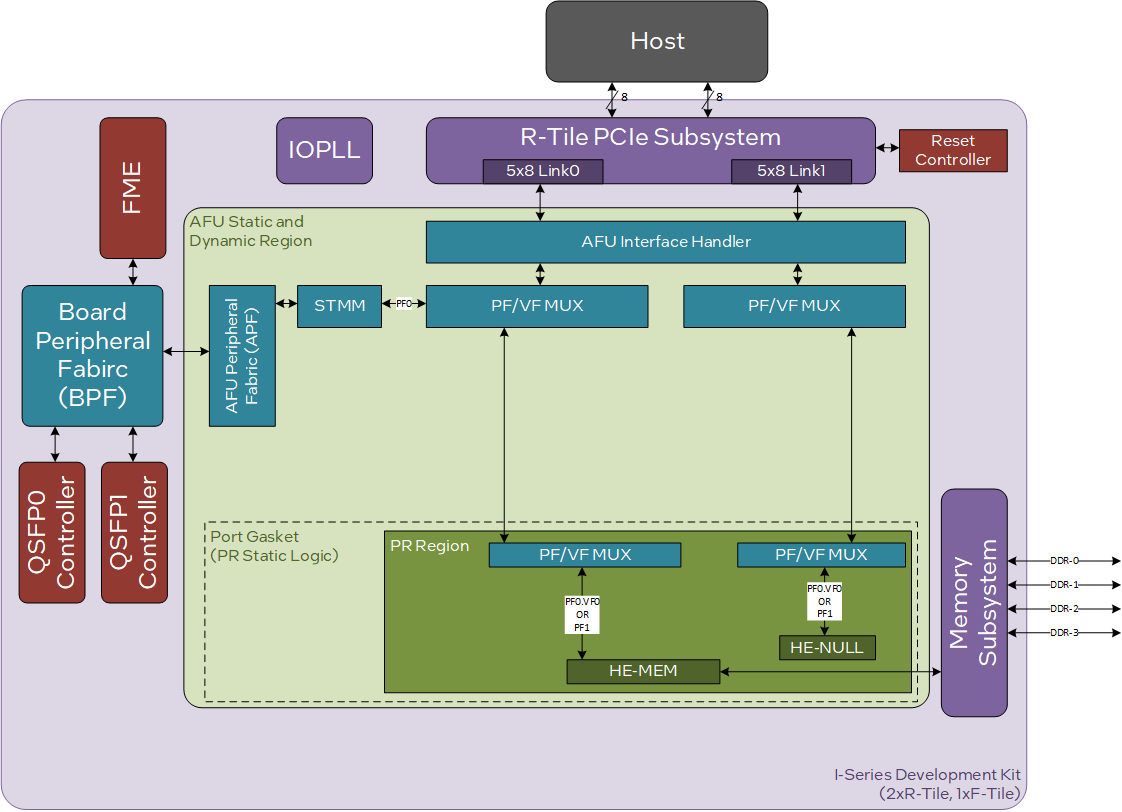Click the PR Region label
Image resolution: width=1122 pixels, height=812 pixels.
pyautogui.click(x=429, y=546)
